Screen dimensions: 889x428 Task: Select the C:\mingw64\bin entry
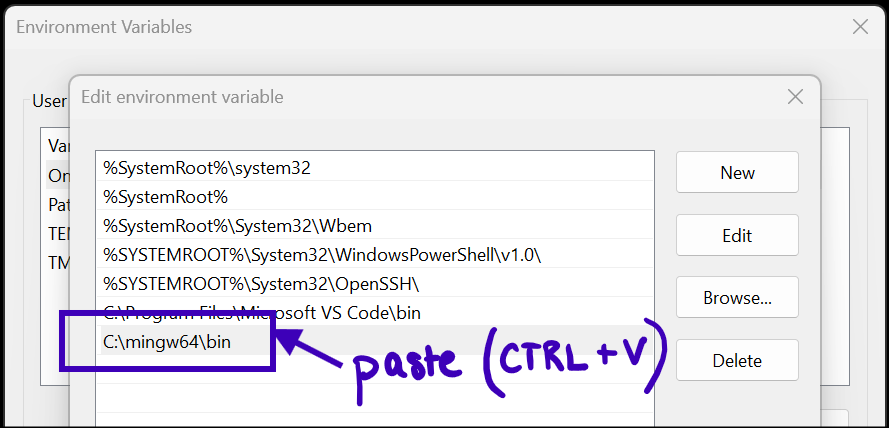pos(166,342)
